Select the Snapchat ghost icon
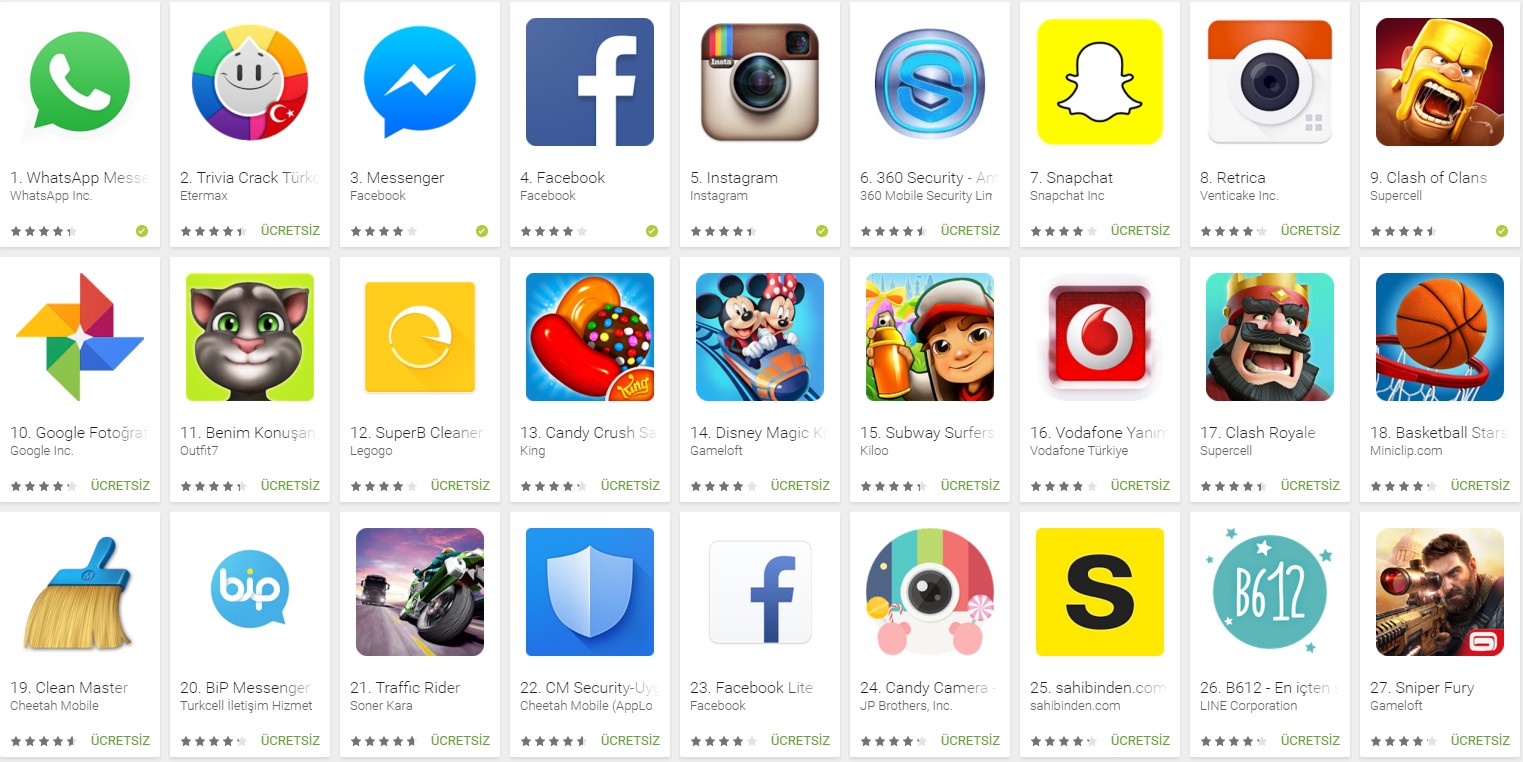Screen dimensions: 1523x762 [x=1100, y=82]
